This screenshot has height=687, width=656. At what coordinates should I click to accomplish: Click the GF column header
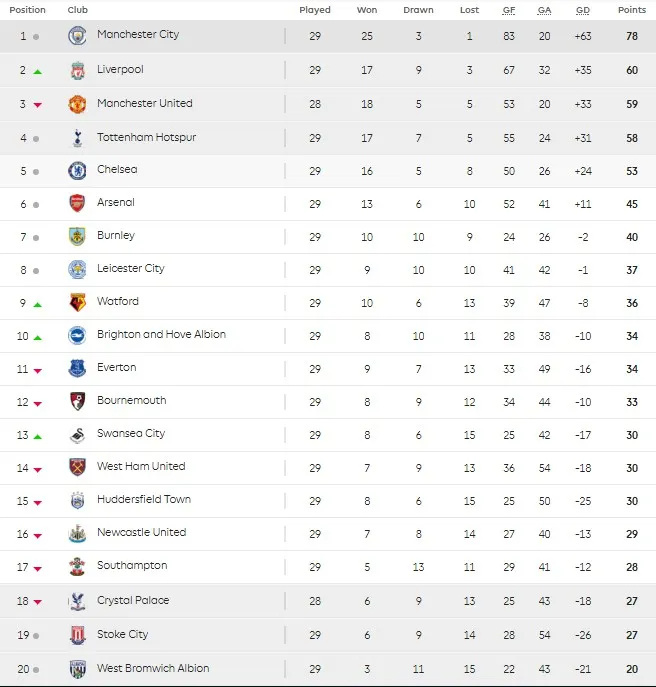509,10
